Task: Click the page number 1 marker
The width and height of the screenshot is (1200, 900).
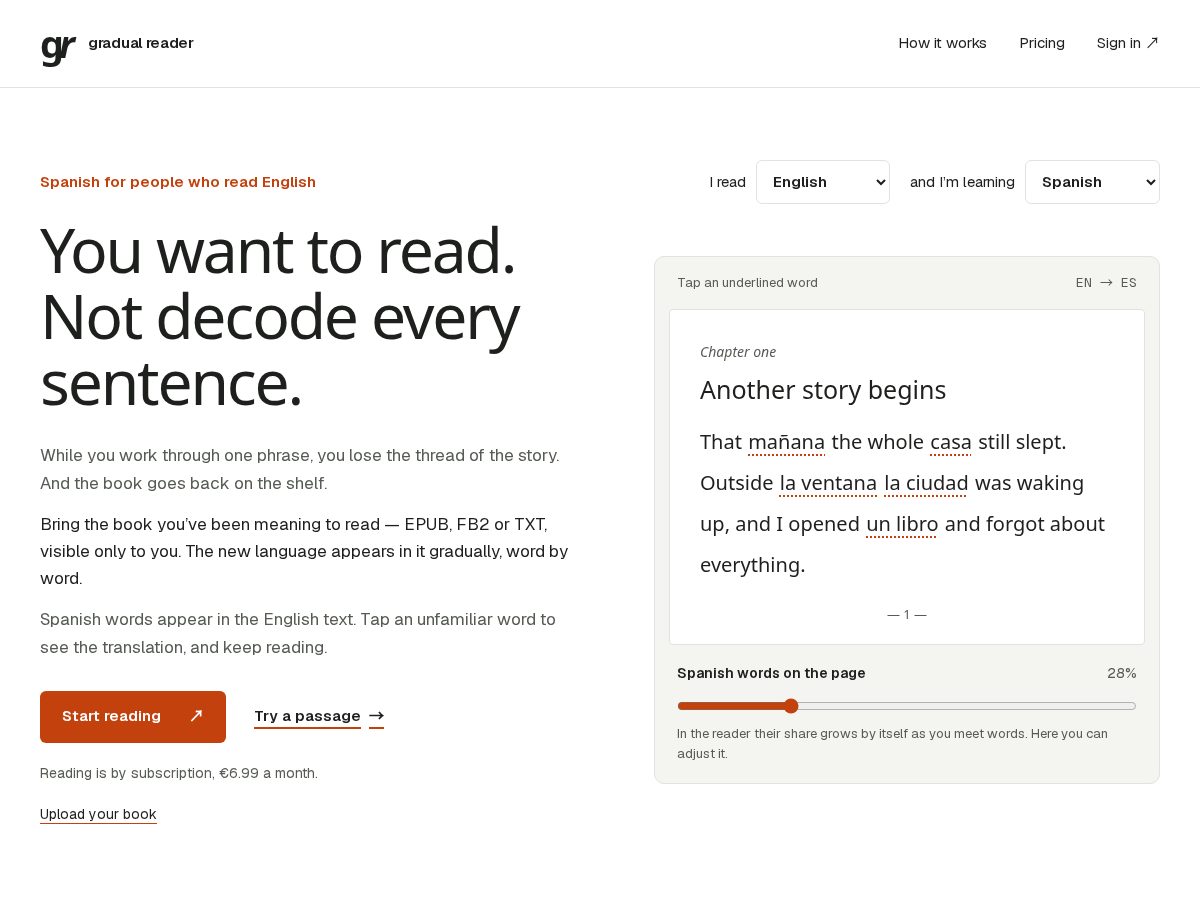Action: (x=907, y=615)
